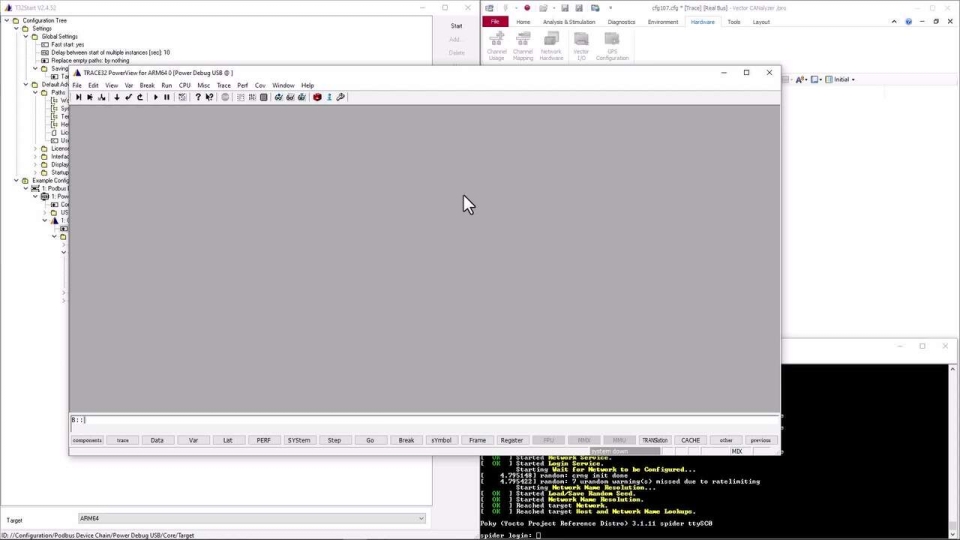Click the first glasses watch icon in TRACE32

click(279, 97)
